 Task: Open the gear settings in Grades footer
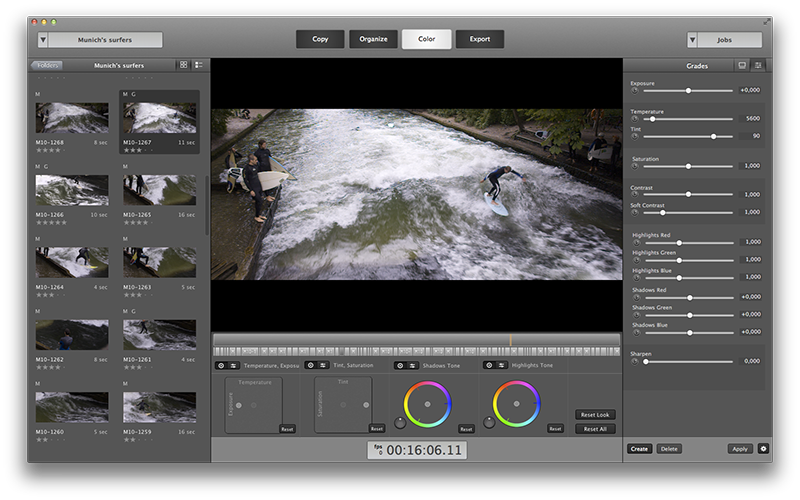click(763, 449)
